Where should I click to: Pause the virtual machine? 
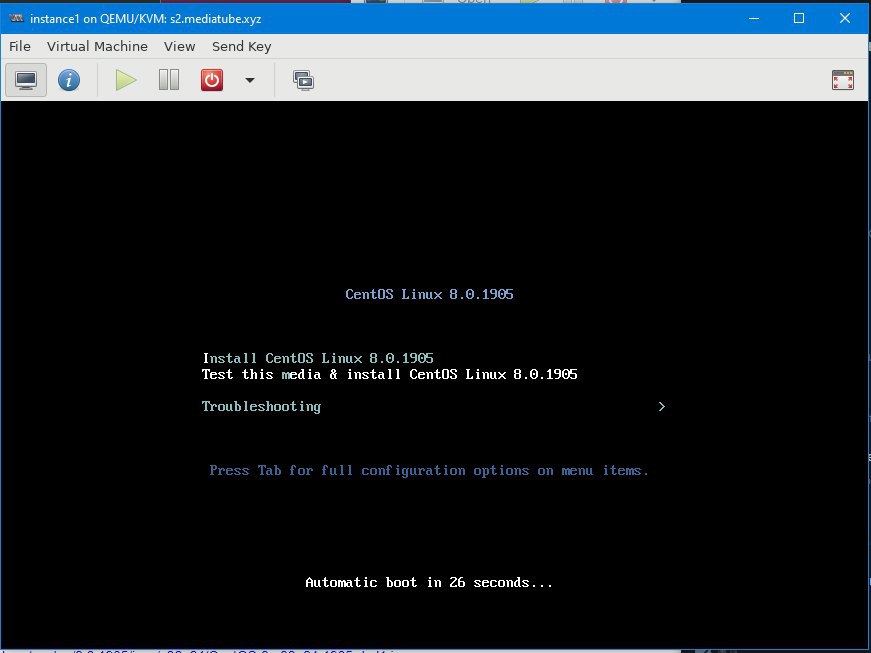(169, 81)
